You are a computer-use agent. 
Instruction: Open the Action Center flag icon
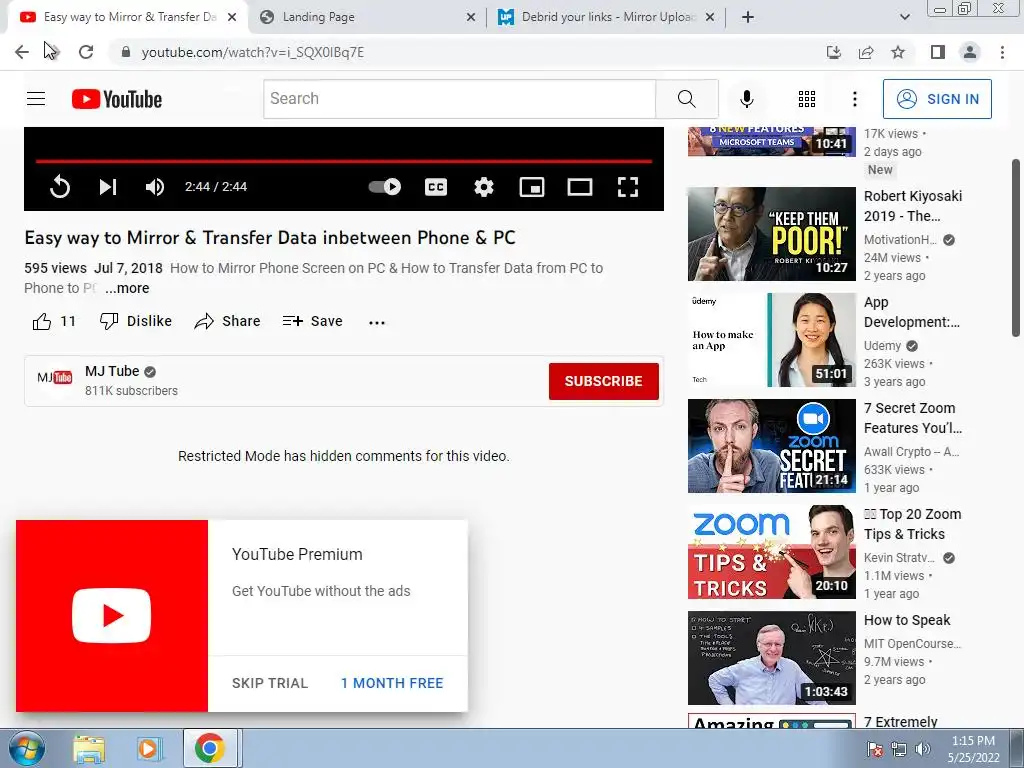[874, 749]
